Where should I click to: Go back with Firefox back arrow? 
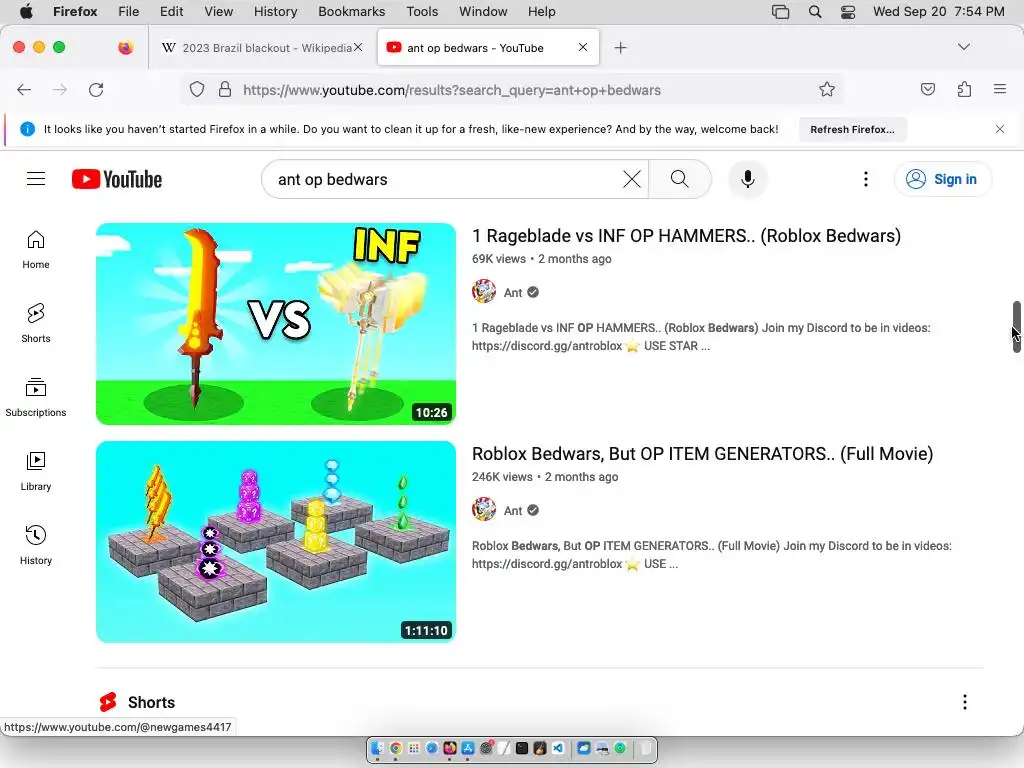click(x=24, y=90)
